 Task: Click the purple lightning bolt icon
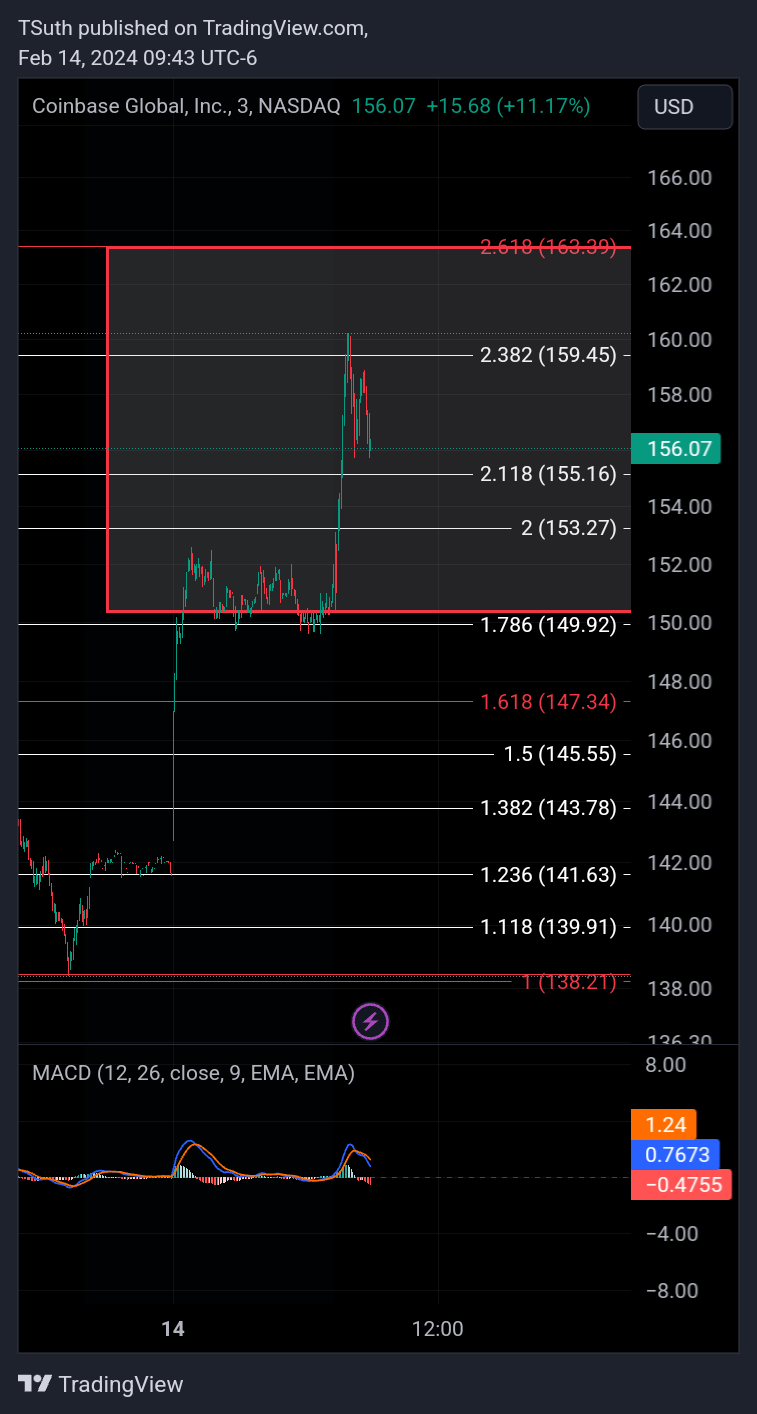point(371,1021)
